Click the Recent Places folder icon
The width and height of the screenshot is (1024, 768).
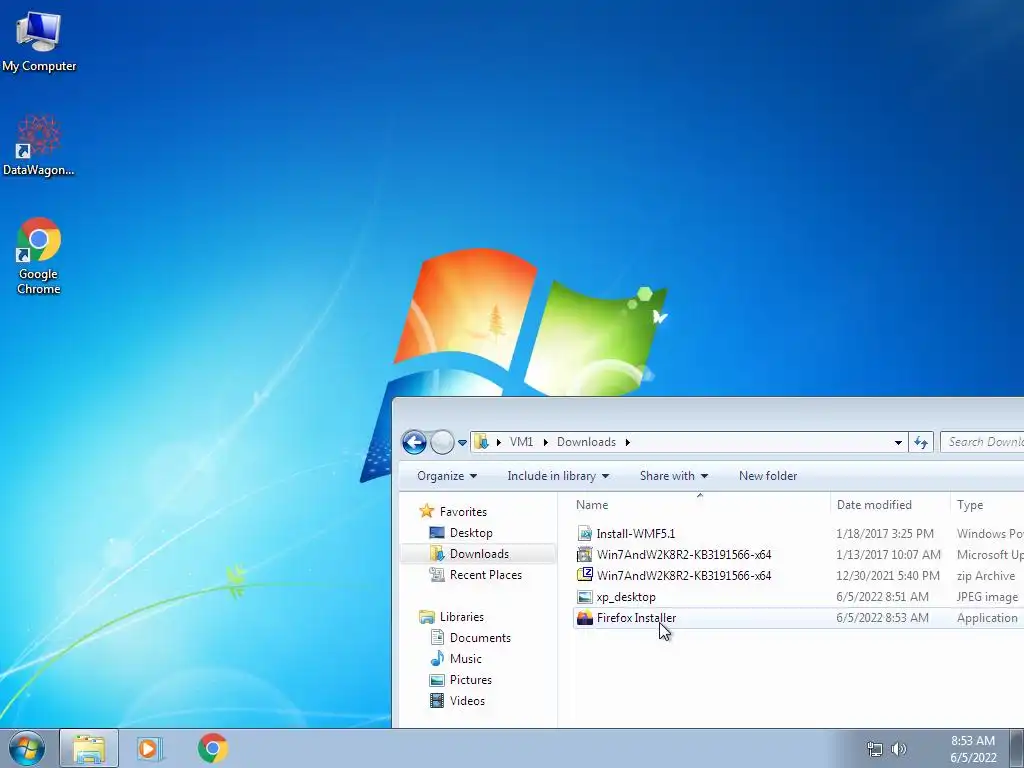click(437, 575)
